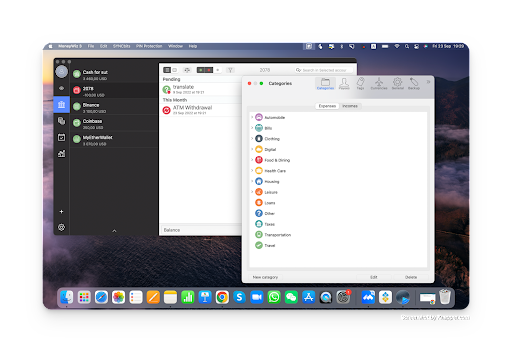Open the Currencies airplane icon
Viewport: 512px width, 363px height.
(x=379, y=83)
